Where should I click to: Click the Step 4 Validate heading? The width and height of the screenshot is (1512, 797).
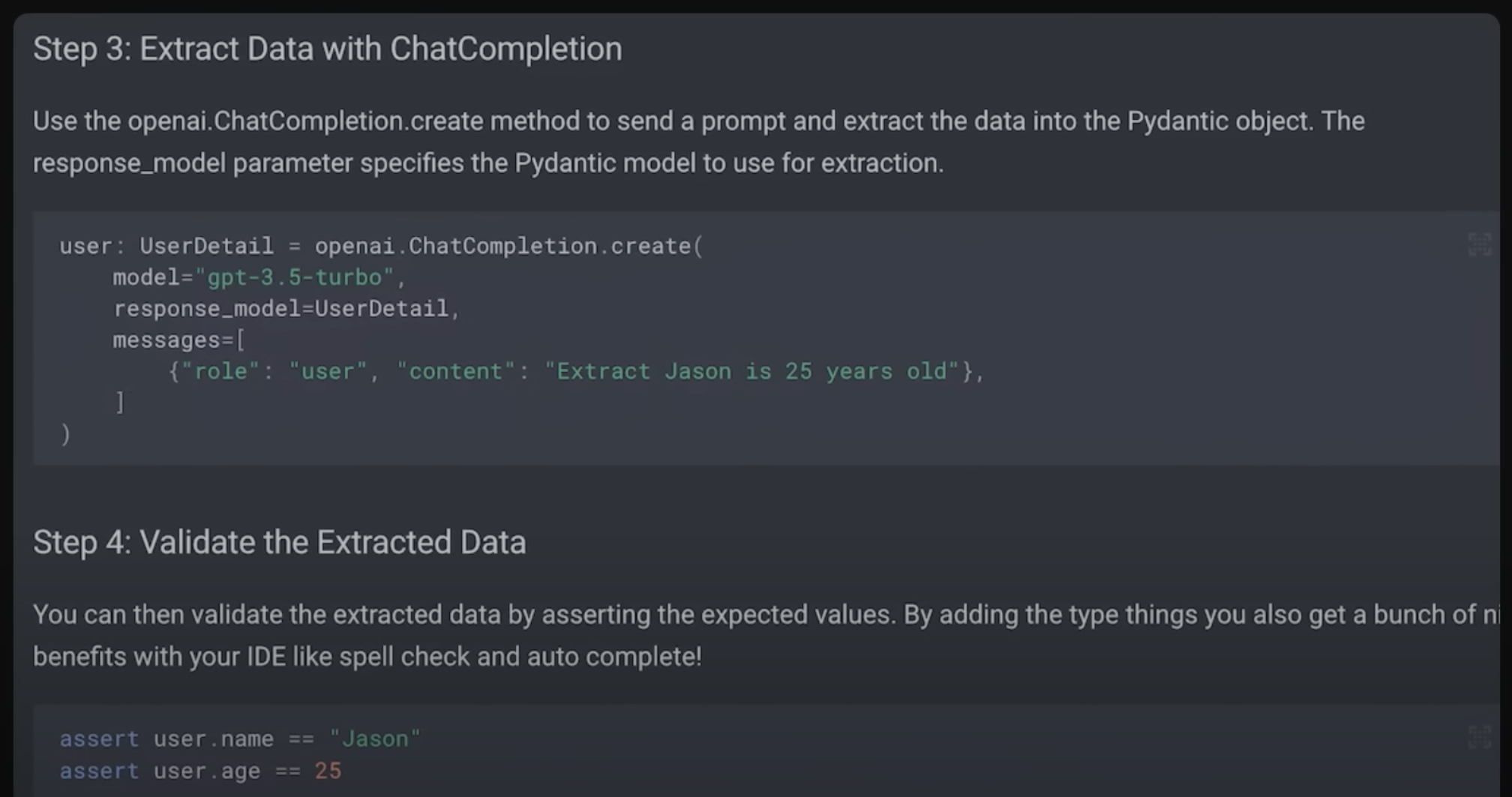coord(279,542)
